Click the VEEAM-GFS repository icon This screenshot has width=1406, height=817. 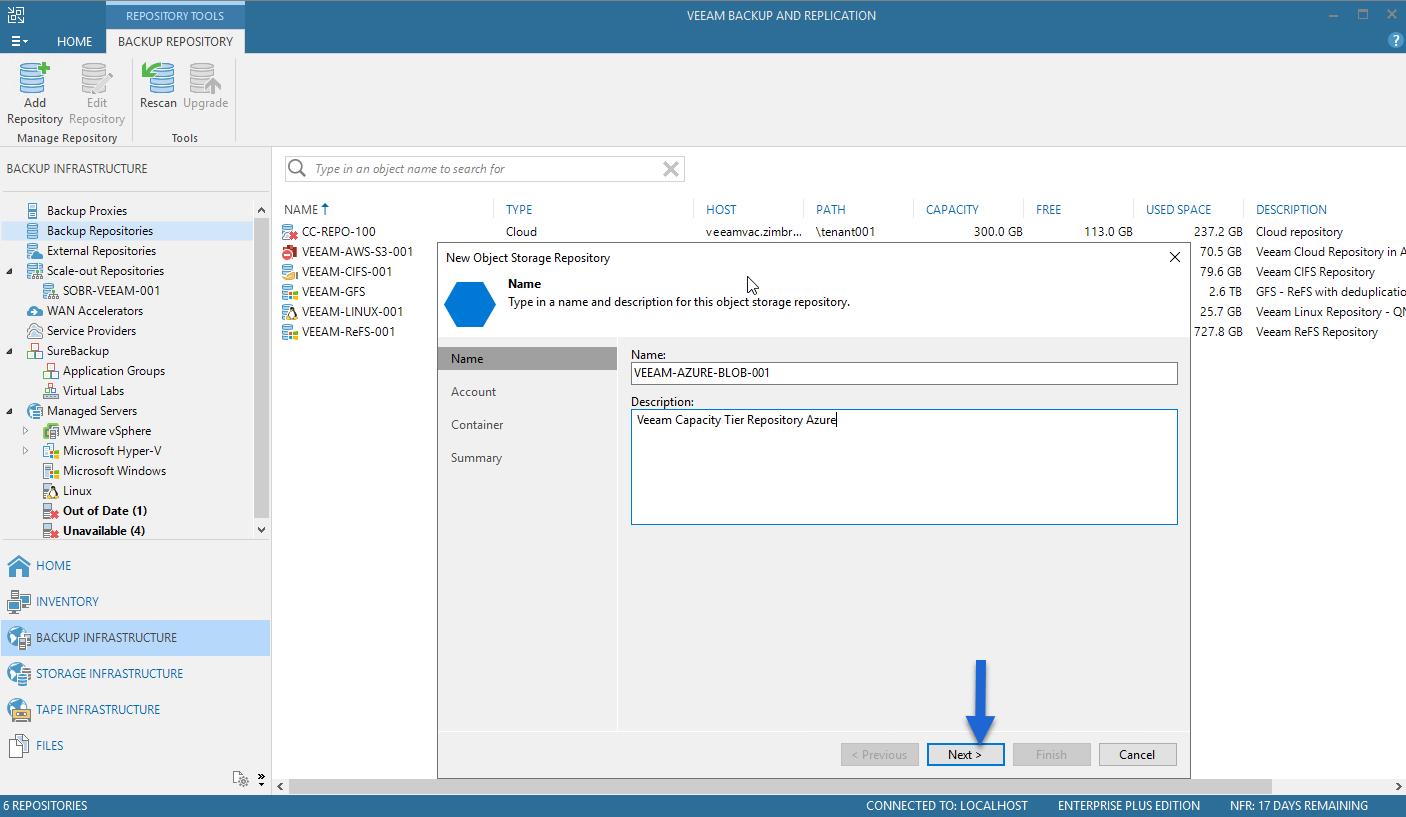coord(290,292)
